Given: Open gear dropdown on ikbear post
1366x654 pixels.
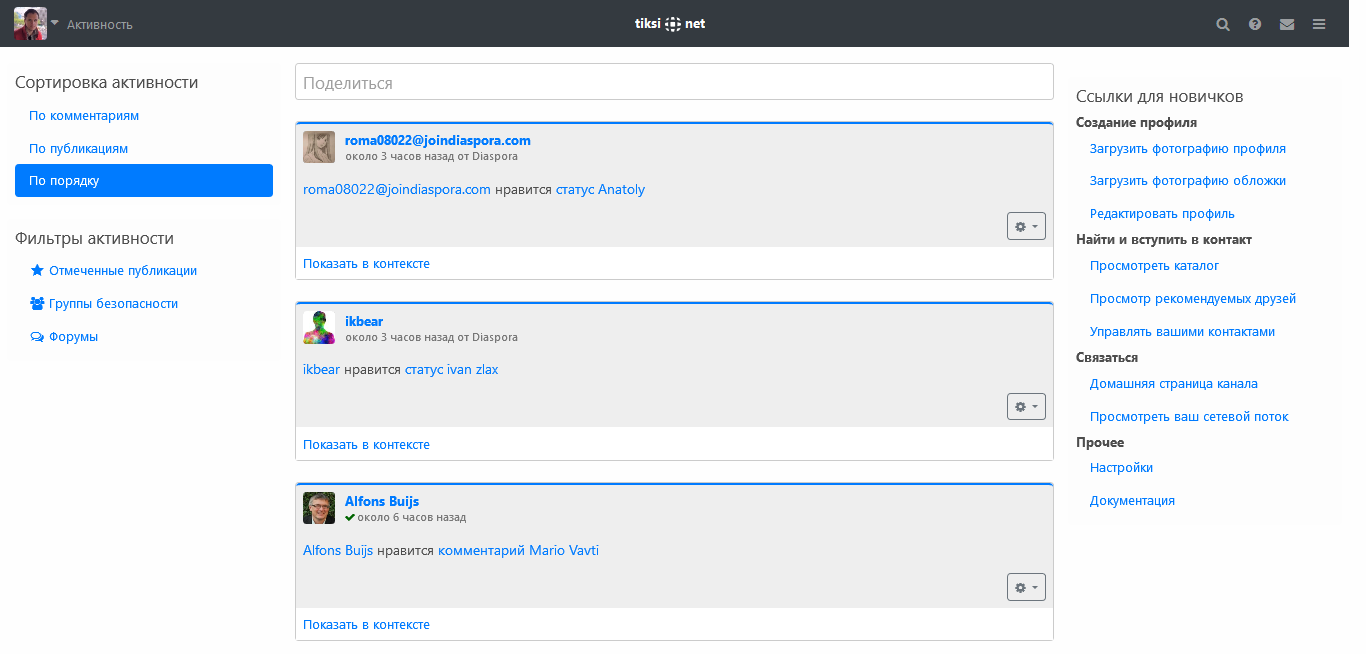Looking at the screenshot, I should pos(1026,407).
